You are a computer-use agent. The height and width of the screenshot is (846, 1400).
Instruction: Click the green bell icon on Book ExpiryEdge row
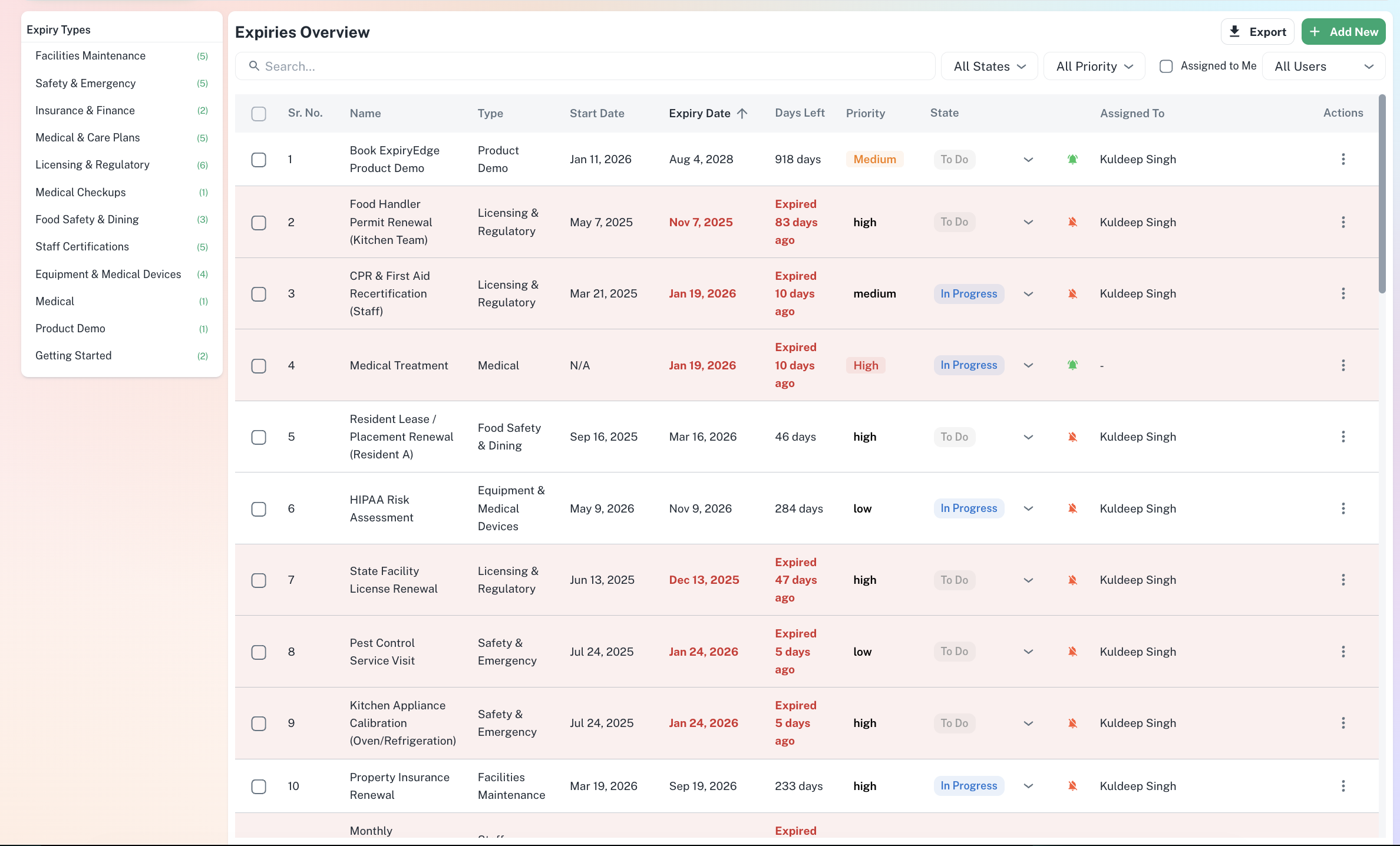tap(1072, 159)
